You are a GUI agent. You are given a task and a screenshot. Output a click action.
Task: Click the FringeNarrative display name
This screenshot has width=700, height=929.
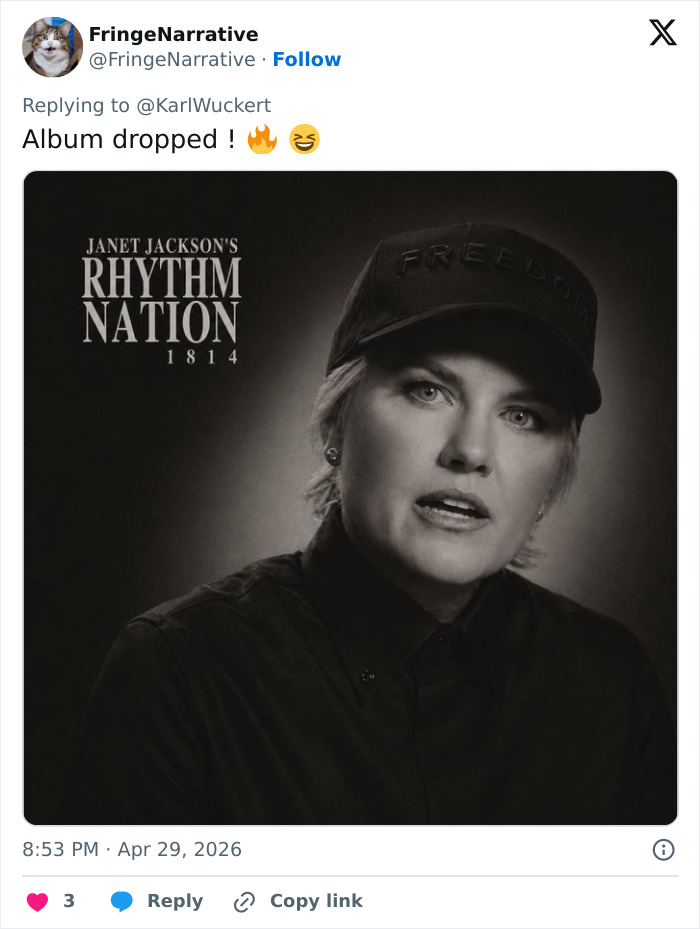tap(173, 34)
